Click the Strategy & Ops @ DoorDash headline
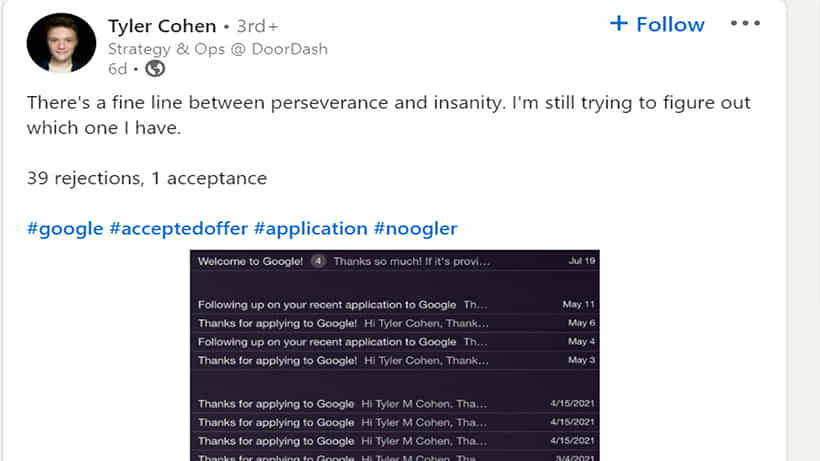This screenshot has width=820, height=461. [218, 49]
